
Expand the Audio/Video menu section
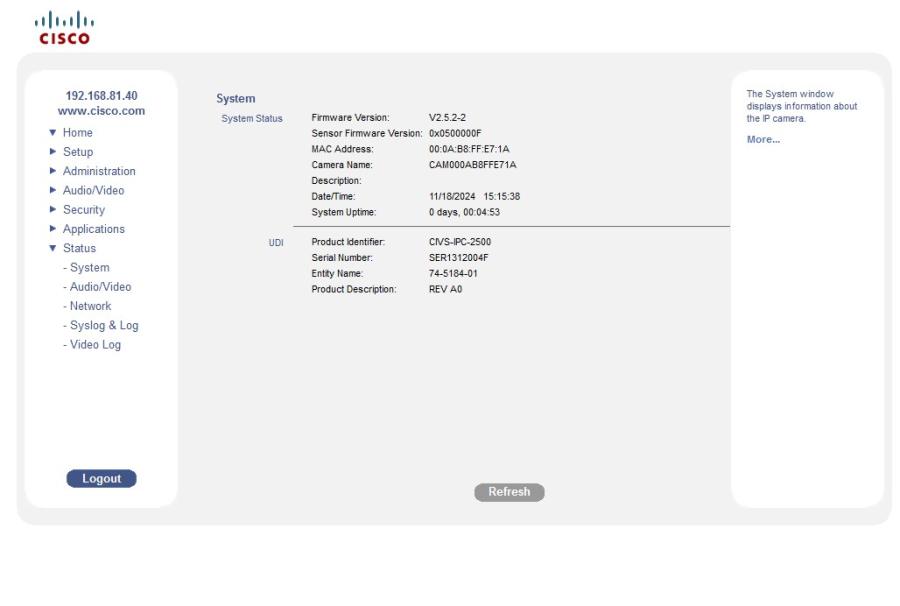point(92,190)
